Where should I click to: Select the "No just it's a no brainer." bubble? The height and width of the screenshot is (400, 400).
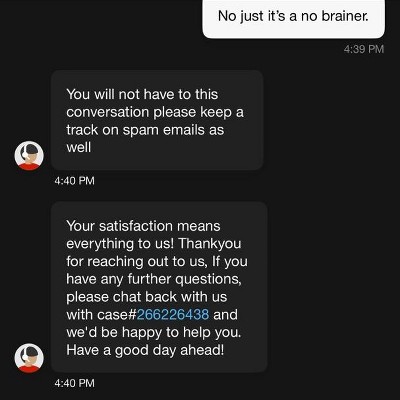pyautogui.click(x=293, y=18)
